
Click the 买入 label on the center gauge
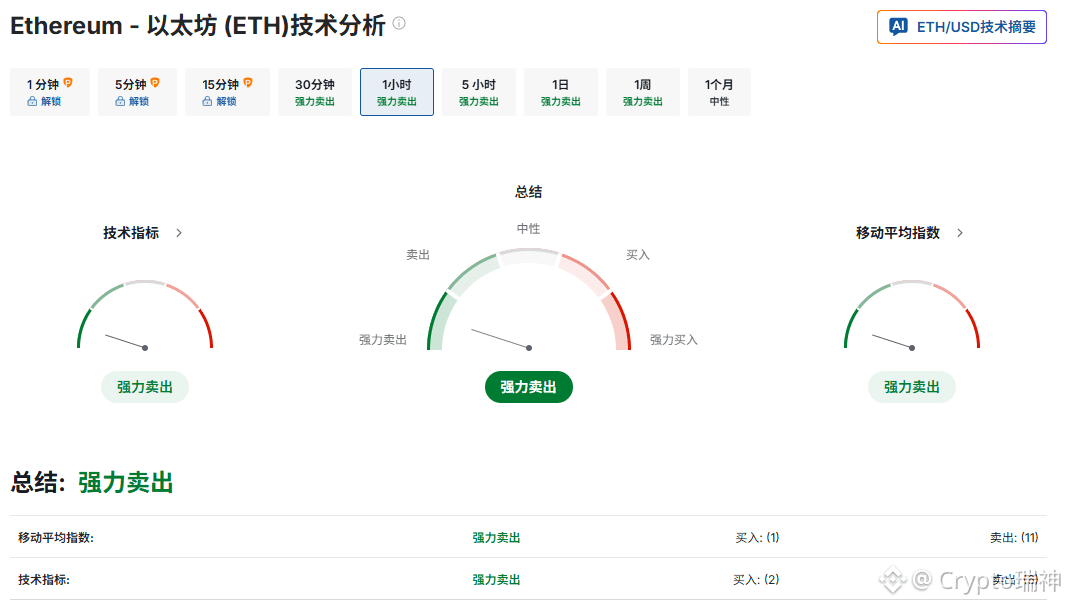(x=638, y=255)
